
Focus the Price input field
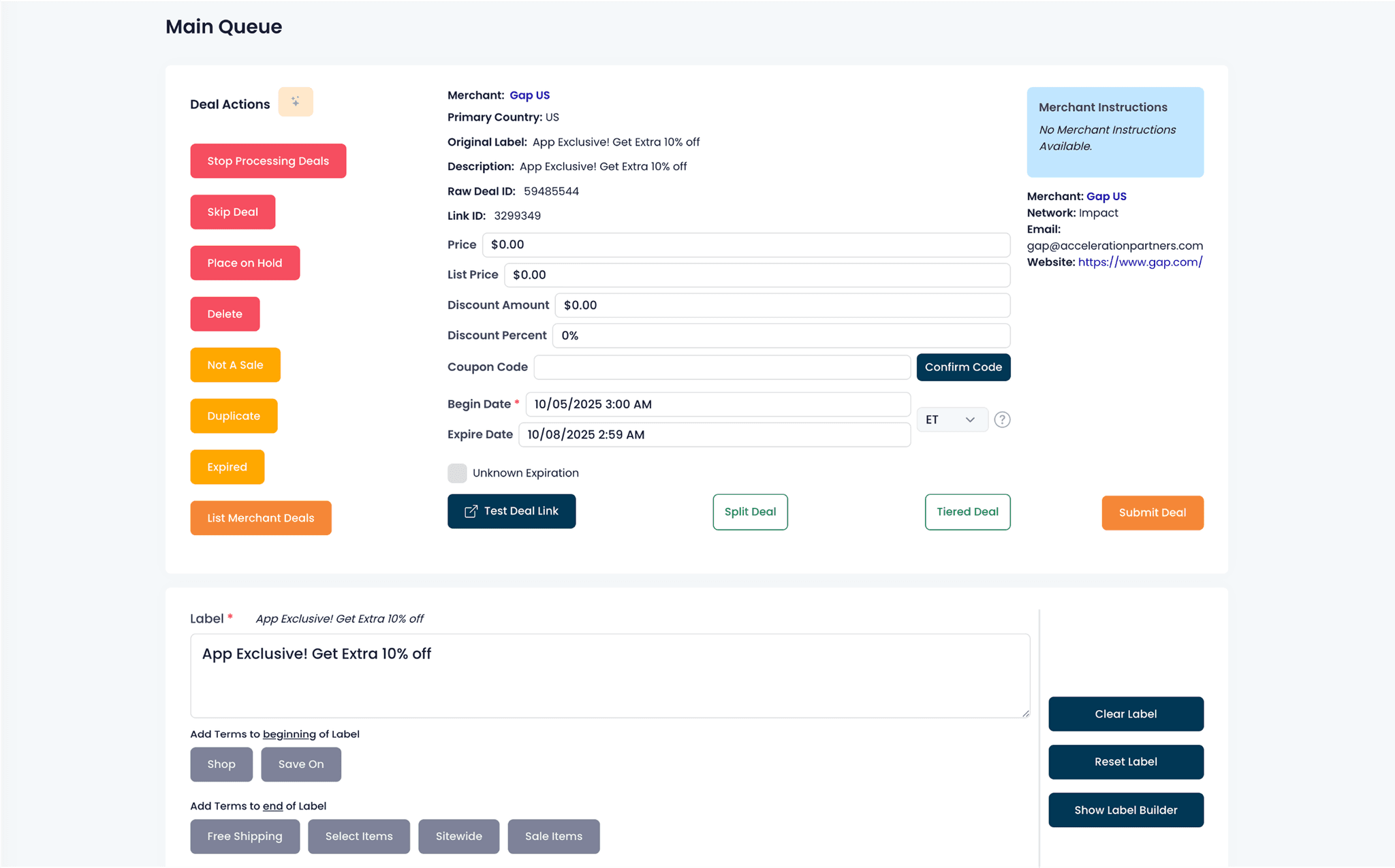747,245
